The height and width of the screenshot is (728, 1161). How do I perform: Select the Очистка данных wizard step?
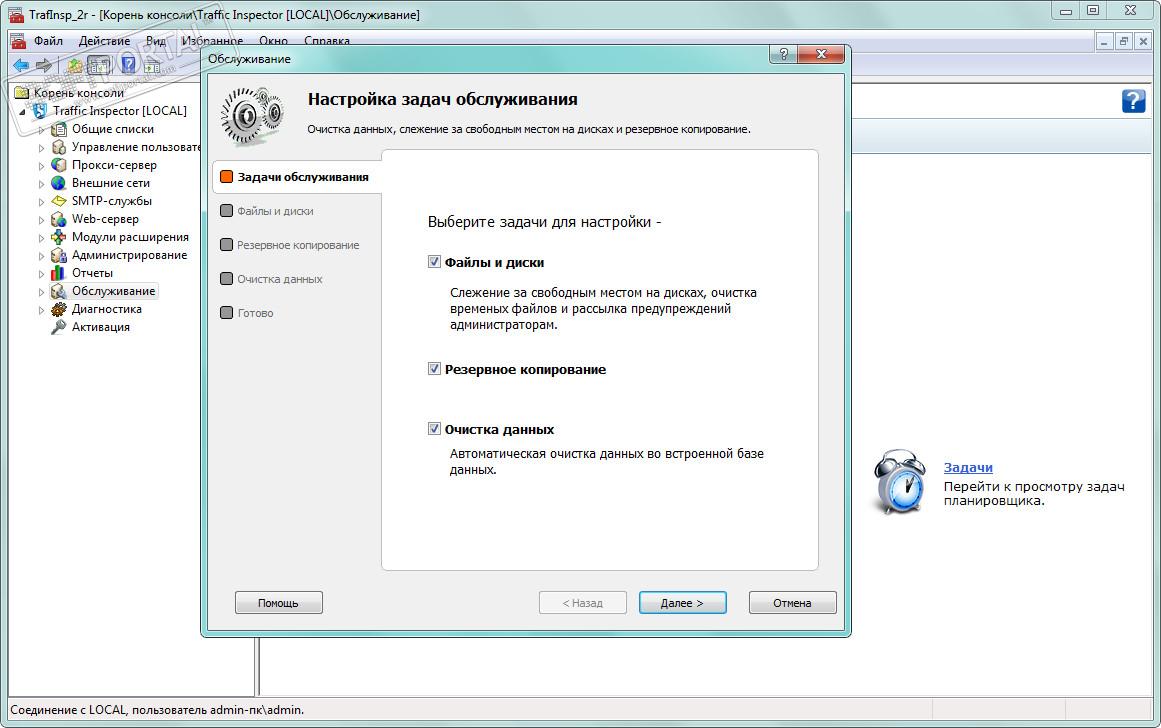(x=272, y=279)
